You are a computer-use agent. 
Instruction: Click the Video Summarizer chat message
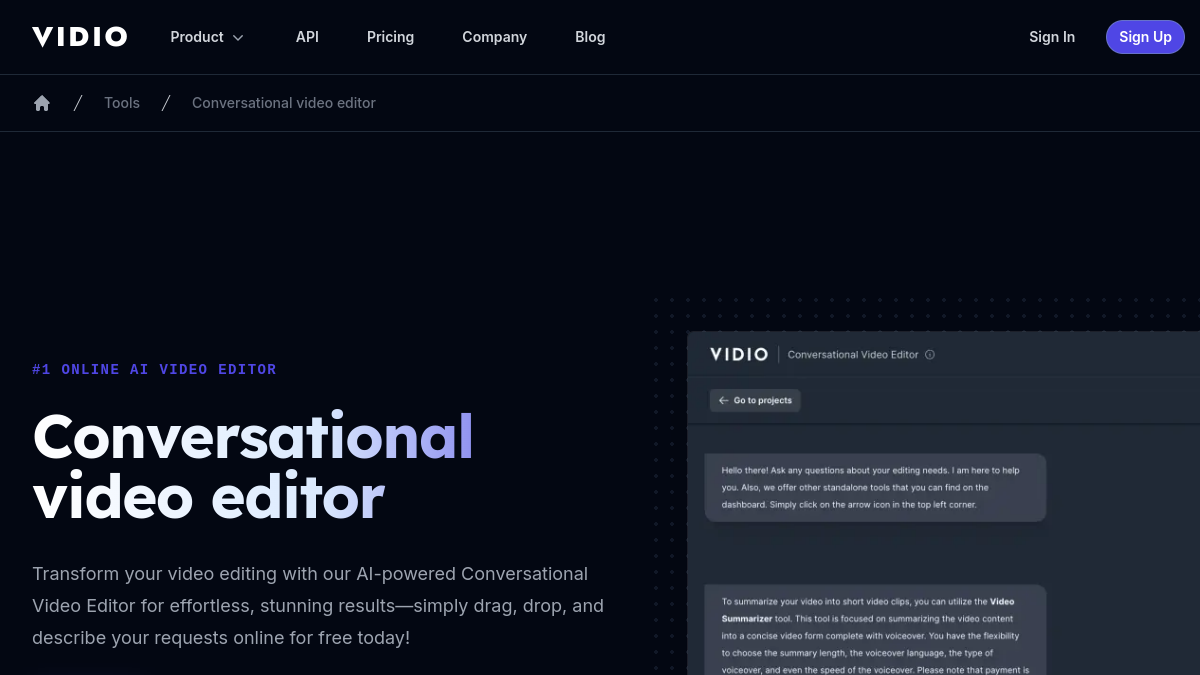pos(875,630)
